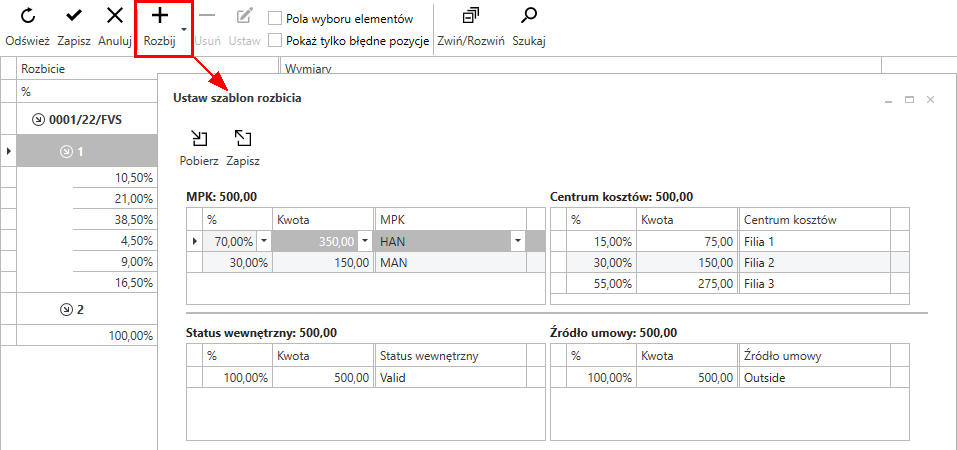This screenshot has width=957, height=450.
Task: Click the Usuń minus icon
Action: point(207,16)
